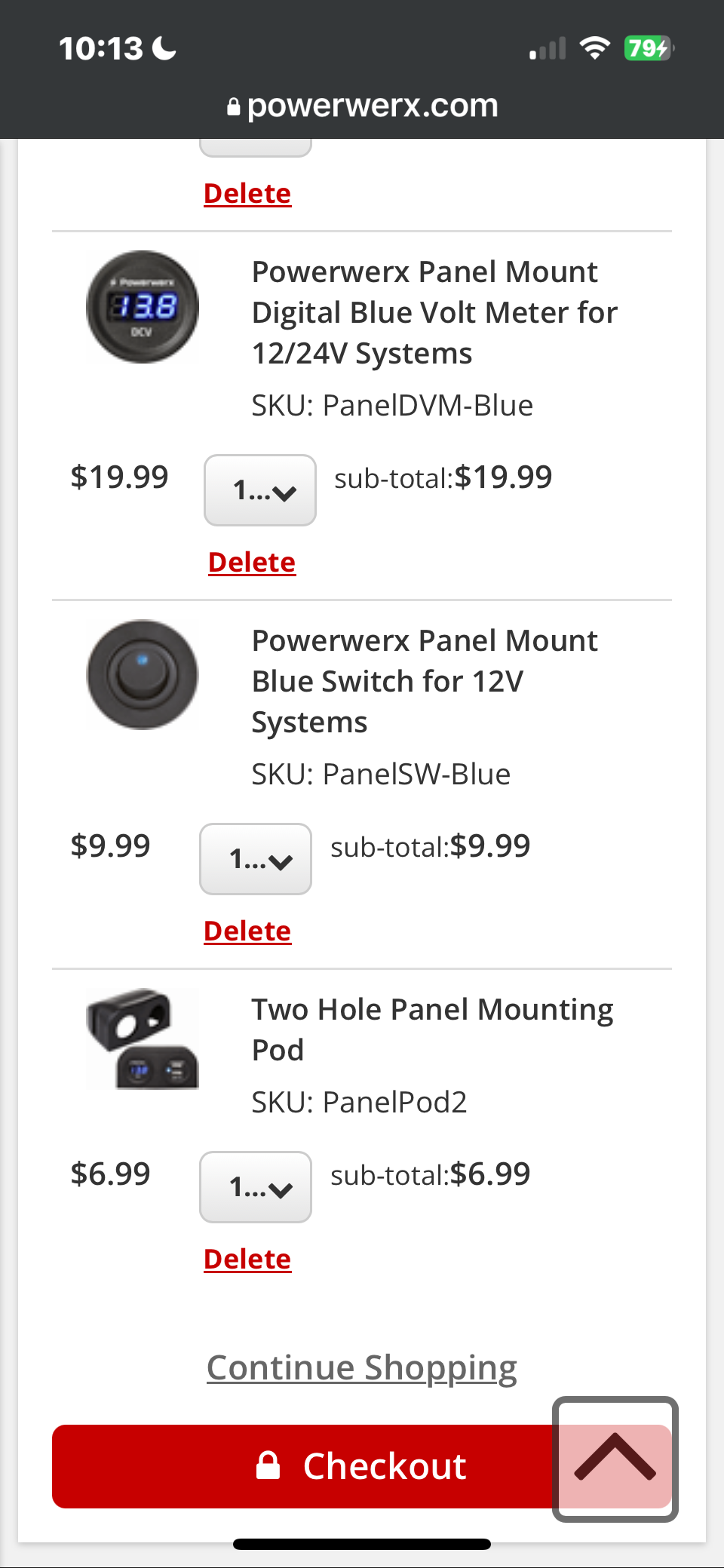Screen dimensions: 724x1568
Task: Tap the moon Focus icon near time
Action: 164,49
